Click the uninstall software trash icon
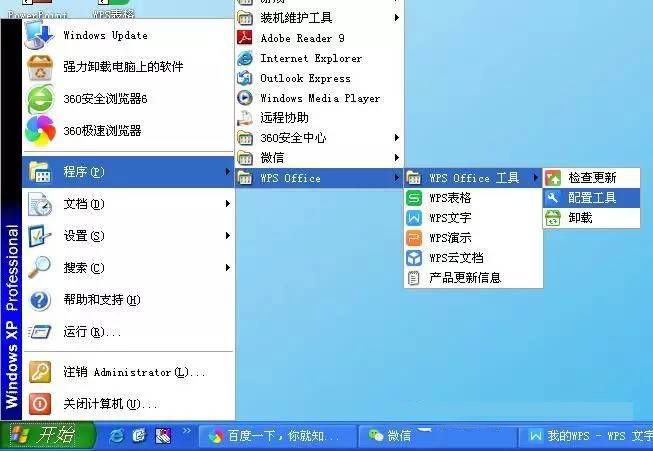Screen dimensions: 653x451 40,67
